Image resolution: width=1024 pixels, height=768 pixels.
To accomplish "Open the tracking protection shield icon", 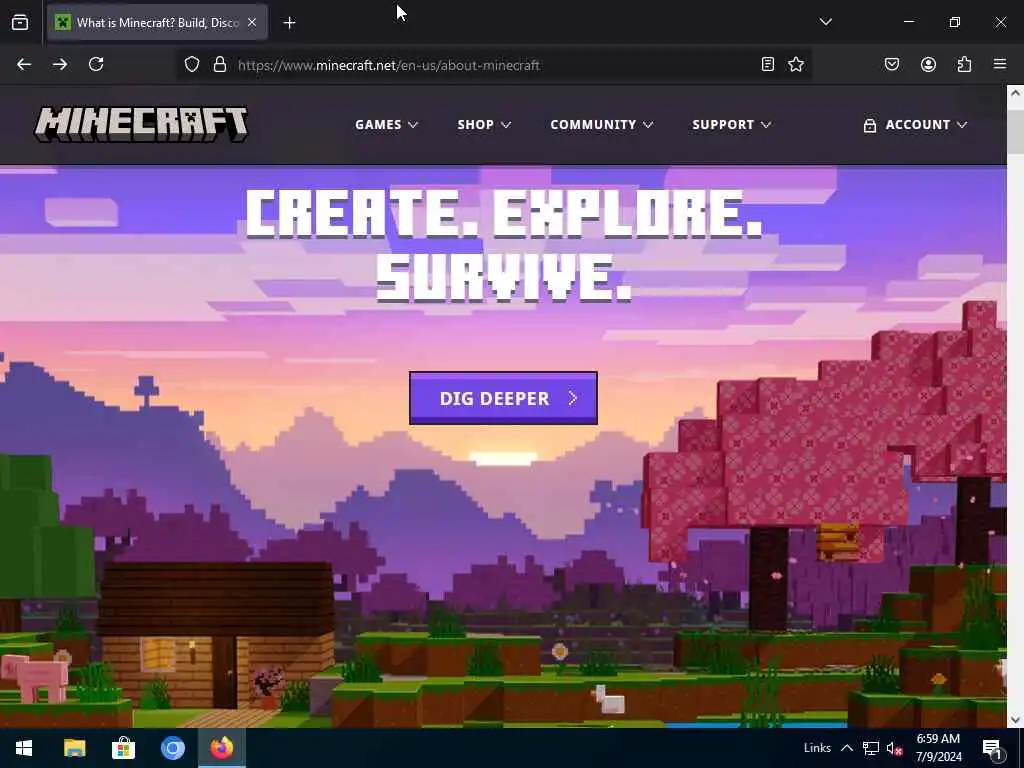I will tap(191, 64).
